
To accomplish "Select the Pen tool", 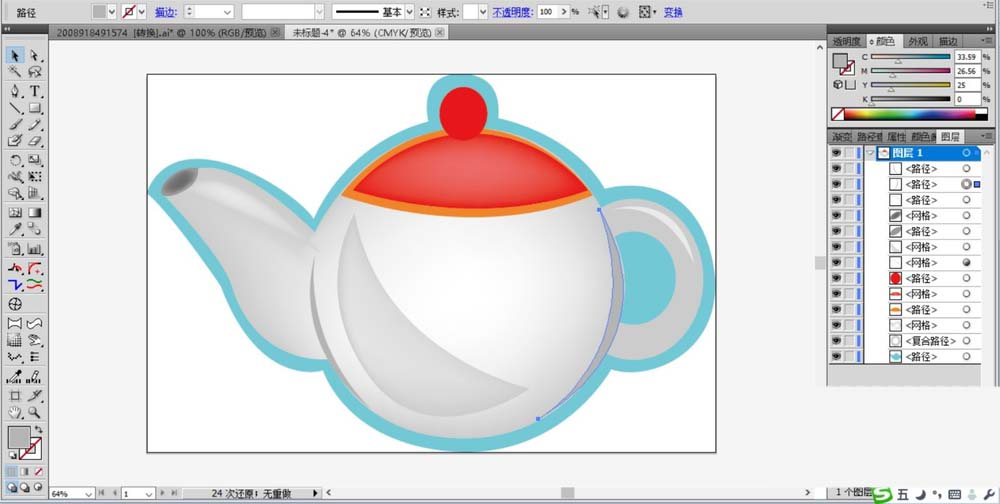I will point(15,91).
